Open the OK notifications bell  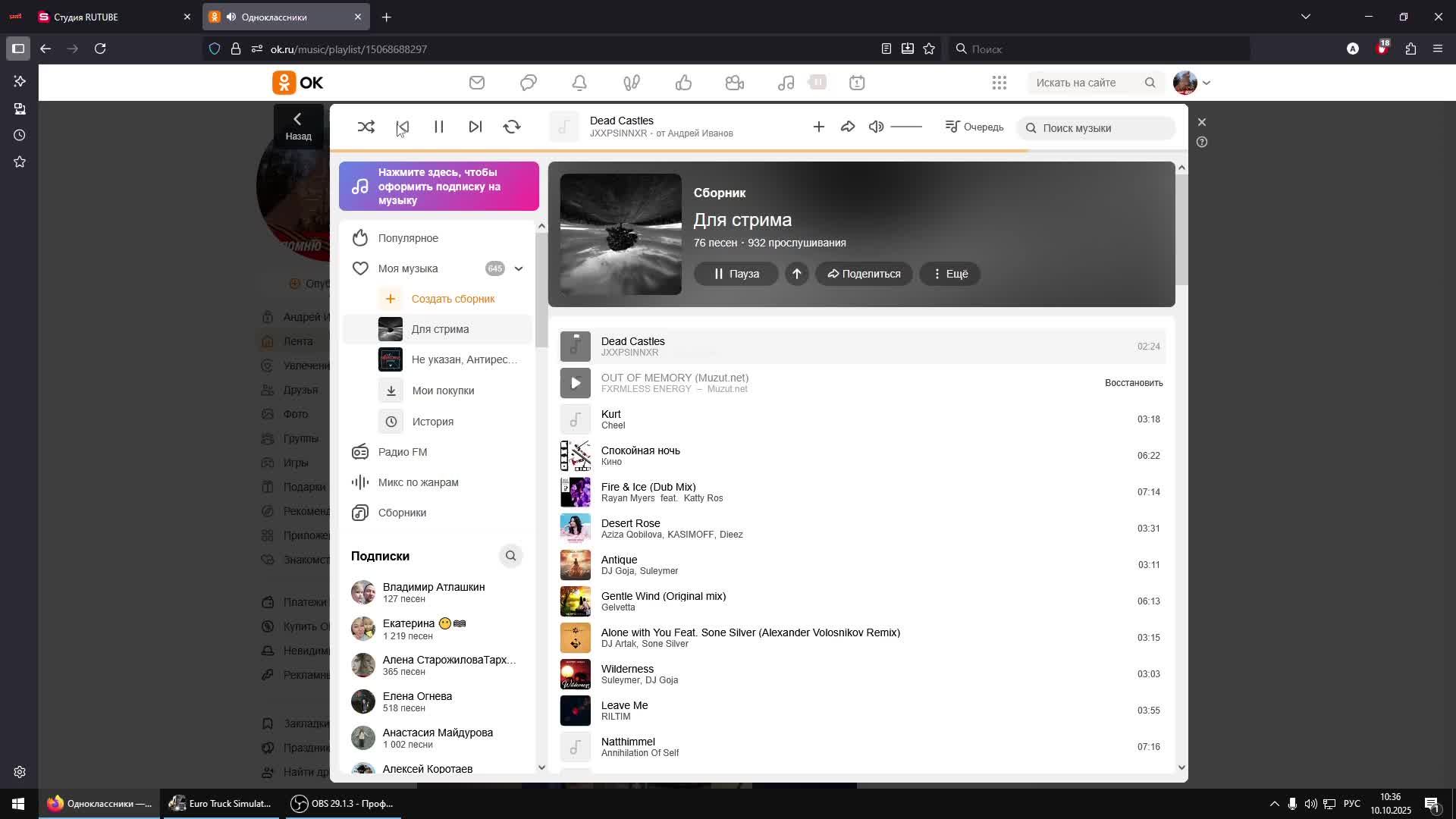pyautogui.click(x=579, y=83)
